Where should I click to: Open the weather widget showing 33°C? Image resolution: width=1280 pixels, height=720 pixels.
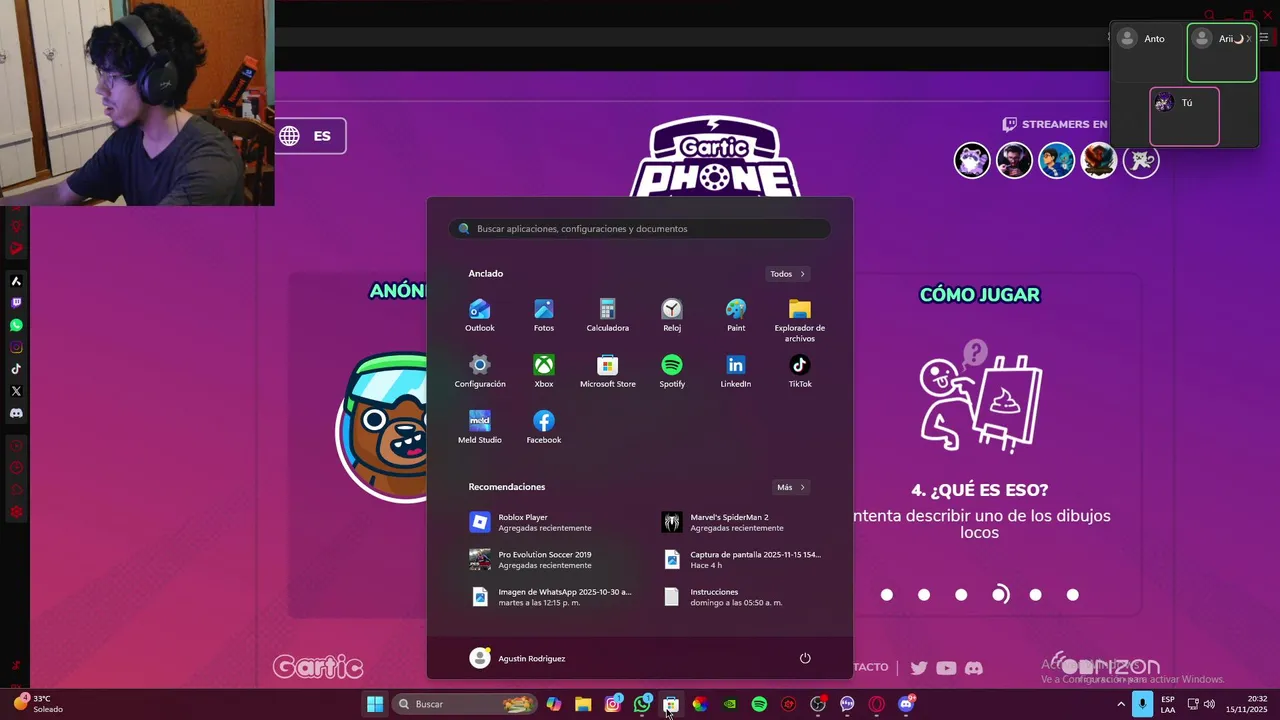click(x=38, y=704)
